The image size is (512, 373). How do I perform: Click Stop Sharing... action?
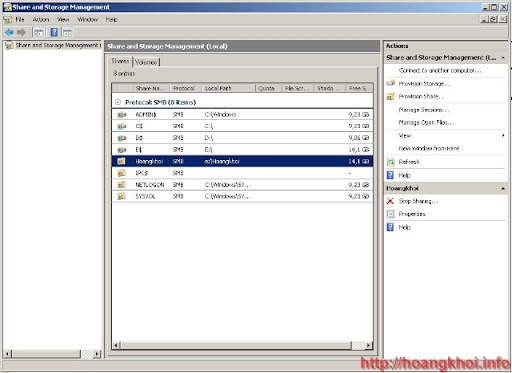(418, 201)
